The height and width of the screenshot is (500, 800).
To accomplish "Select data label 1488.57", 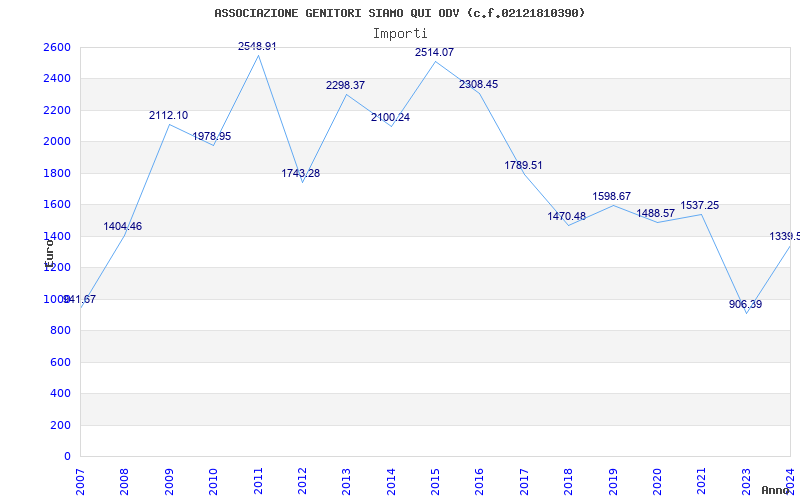I will tap(656, 213).
